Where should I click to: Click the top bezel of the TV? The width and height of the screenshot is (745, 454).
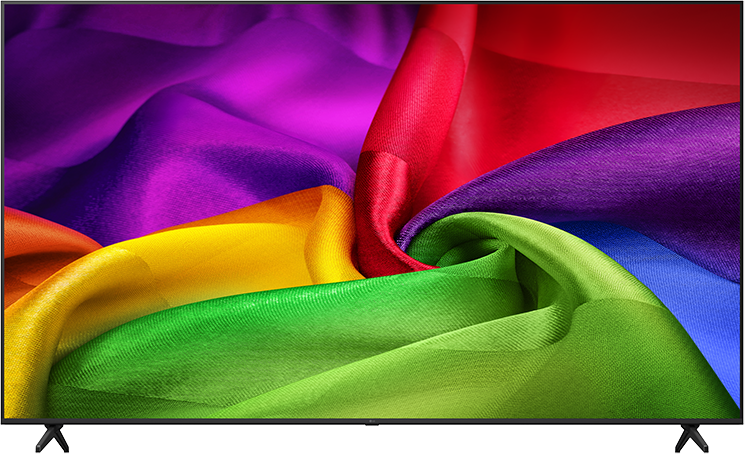[x=372, y=2]
